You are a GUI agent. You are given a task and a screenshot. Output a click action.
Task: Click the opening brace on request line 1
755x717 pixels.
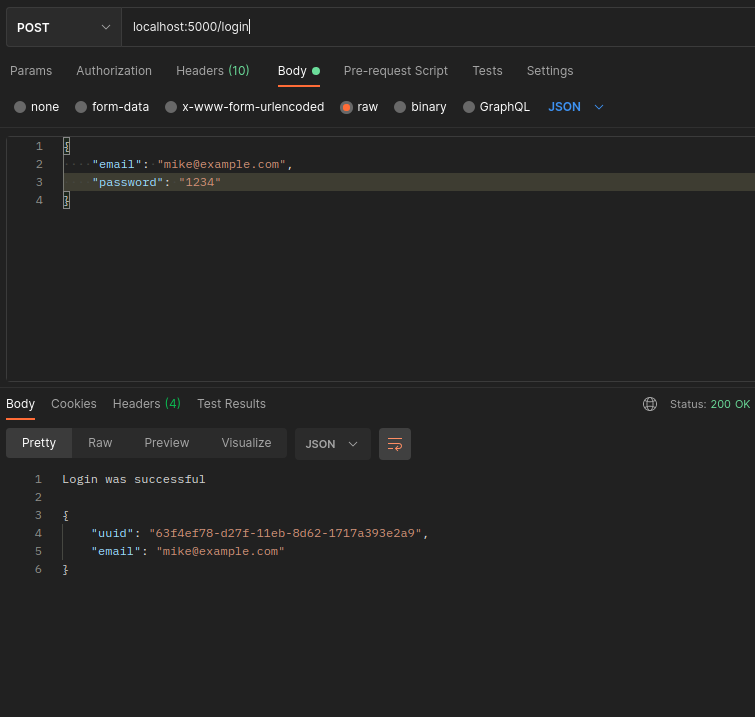point(66,146)
